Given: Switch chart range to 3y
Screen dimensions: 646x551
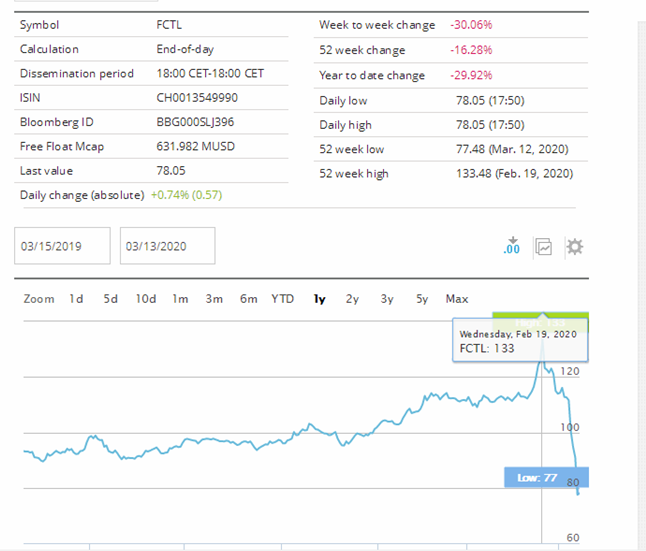Looking at the screenshot, I should pos(387,299).
